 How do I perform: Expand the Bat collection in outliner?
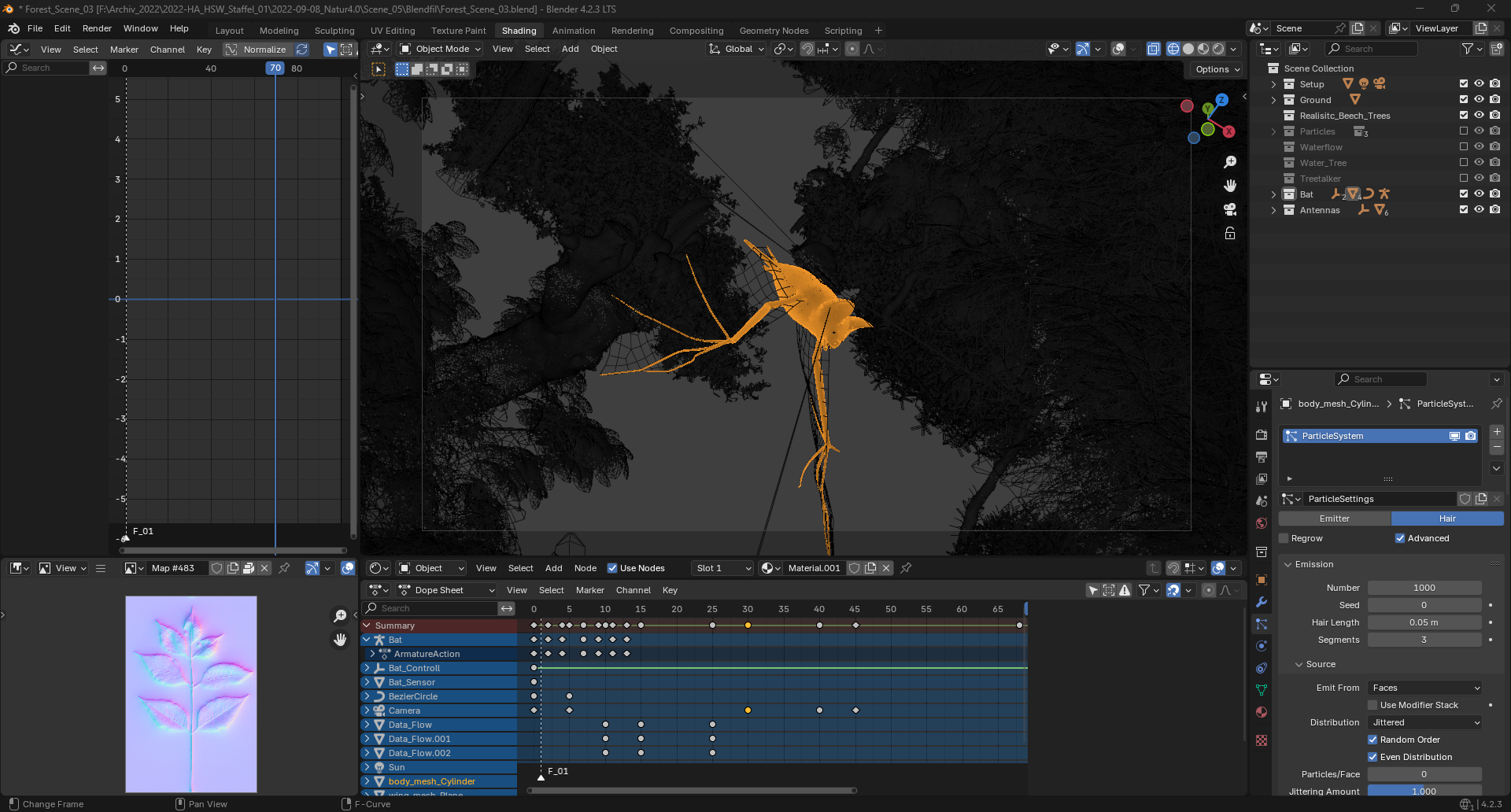coord(1273,194)
